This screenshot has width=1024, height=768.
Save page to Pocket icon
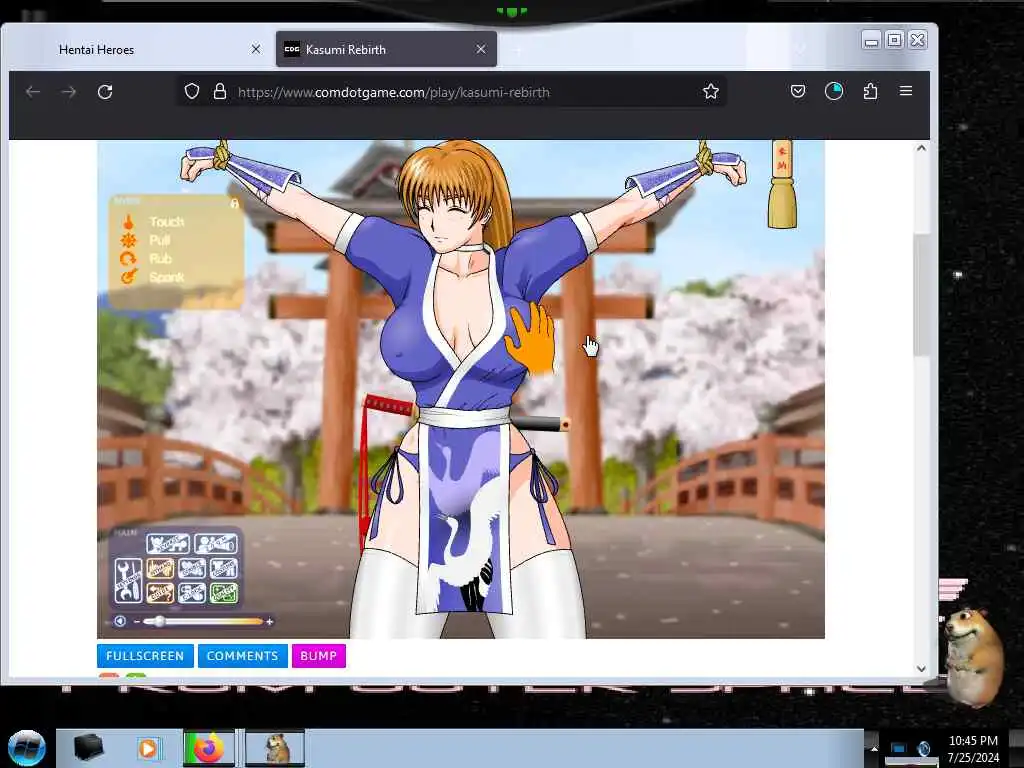click(798, 91)
